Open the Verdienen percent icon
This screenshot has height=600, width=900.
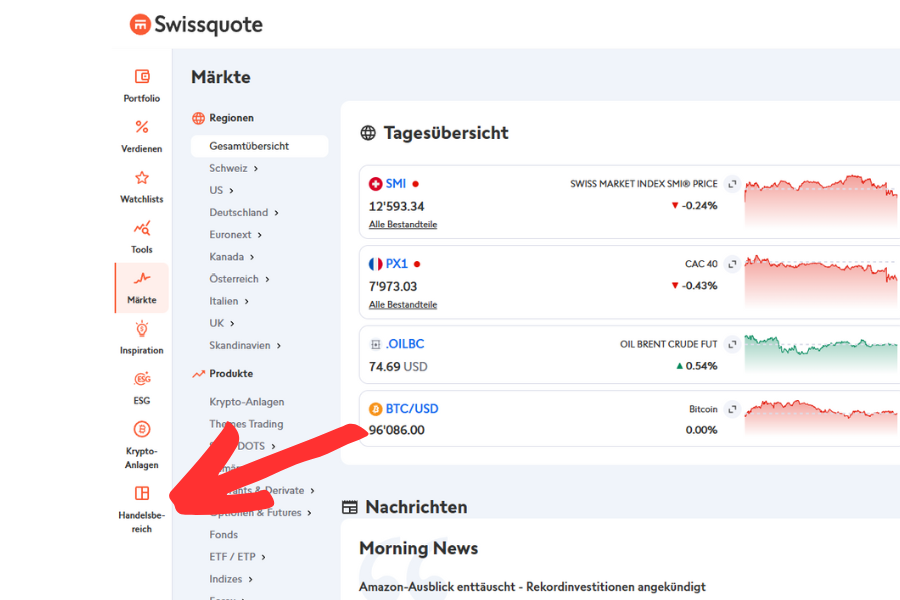click(x=142, y=127)
